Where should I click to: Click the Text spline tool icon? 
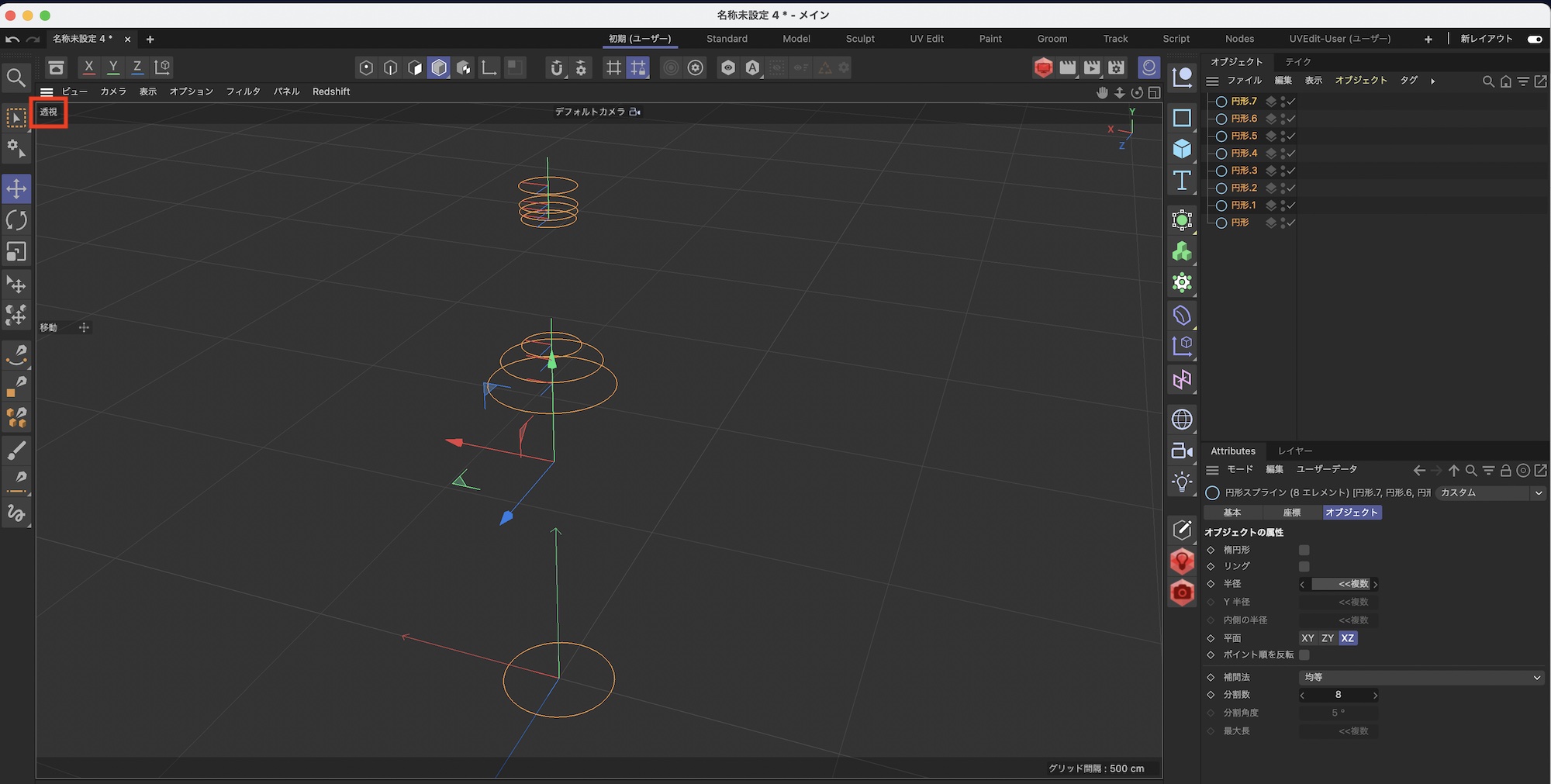point(1182,181)
